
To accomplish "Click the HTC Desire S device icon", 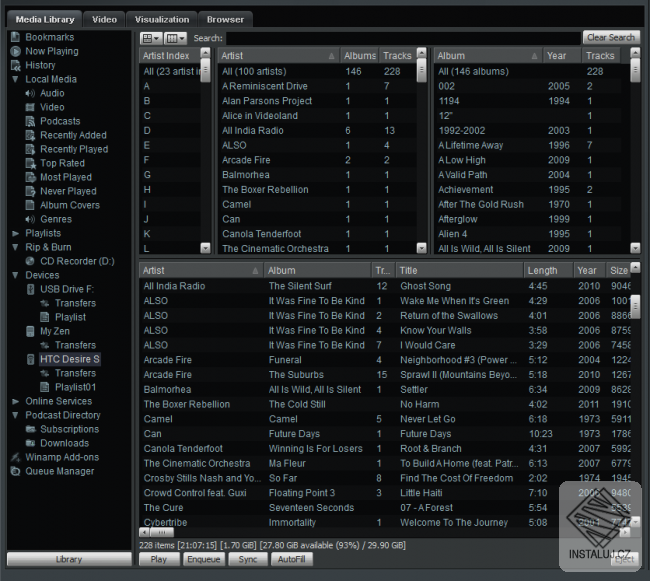I will [x=30, y=359].
